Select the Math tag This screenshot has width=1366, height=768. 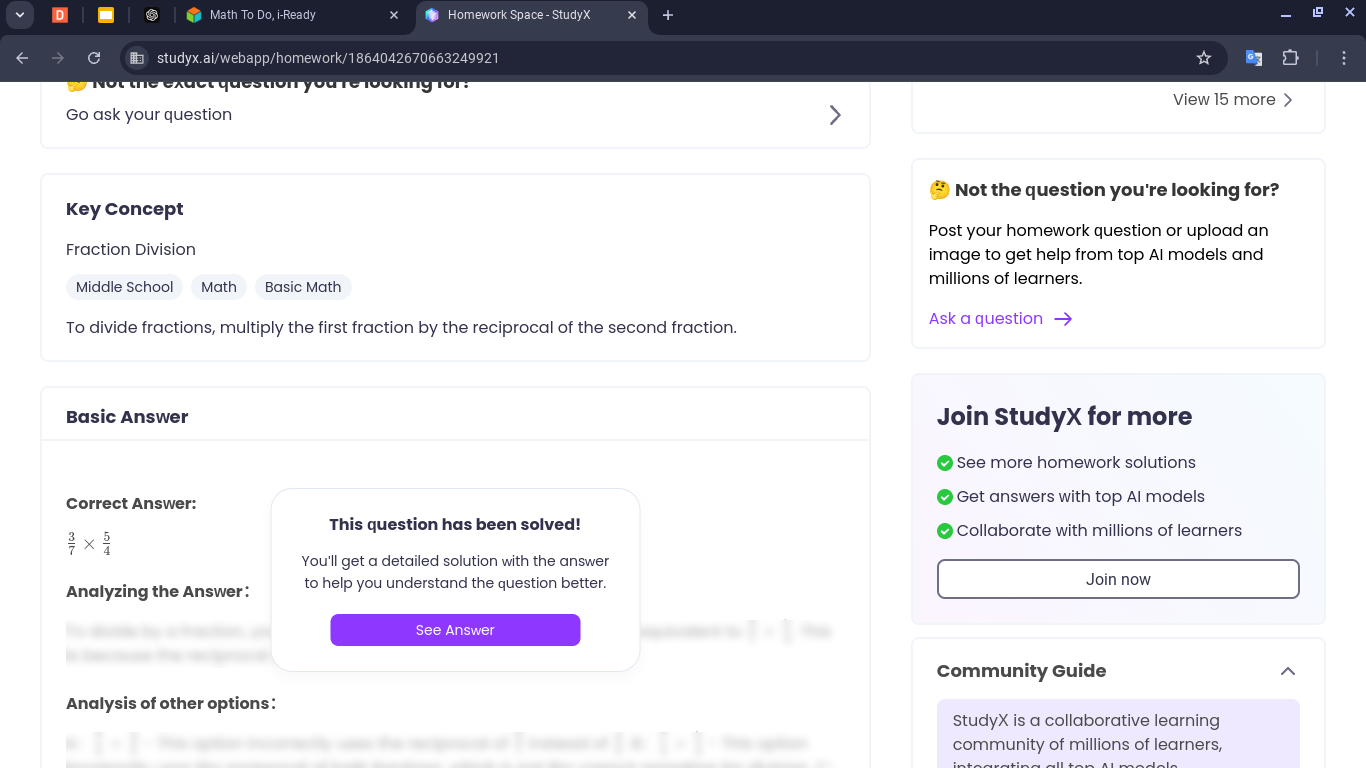pyautogui.click(x=219, y=287)
